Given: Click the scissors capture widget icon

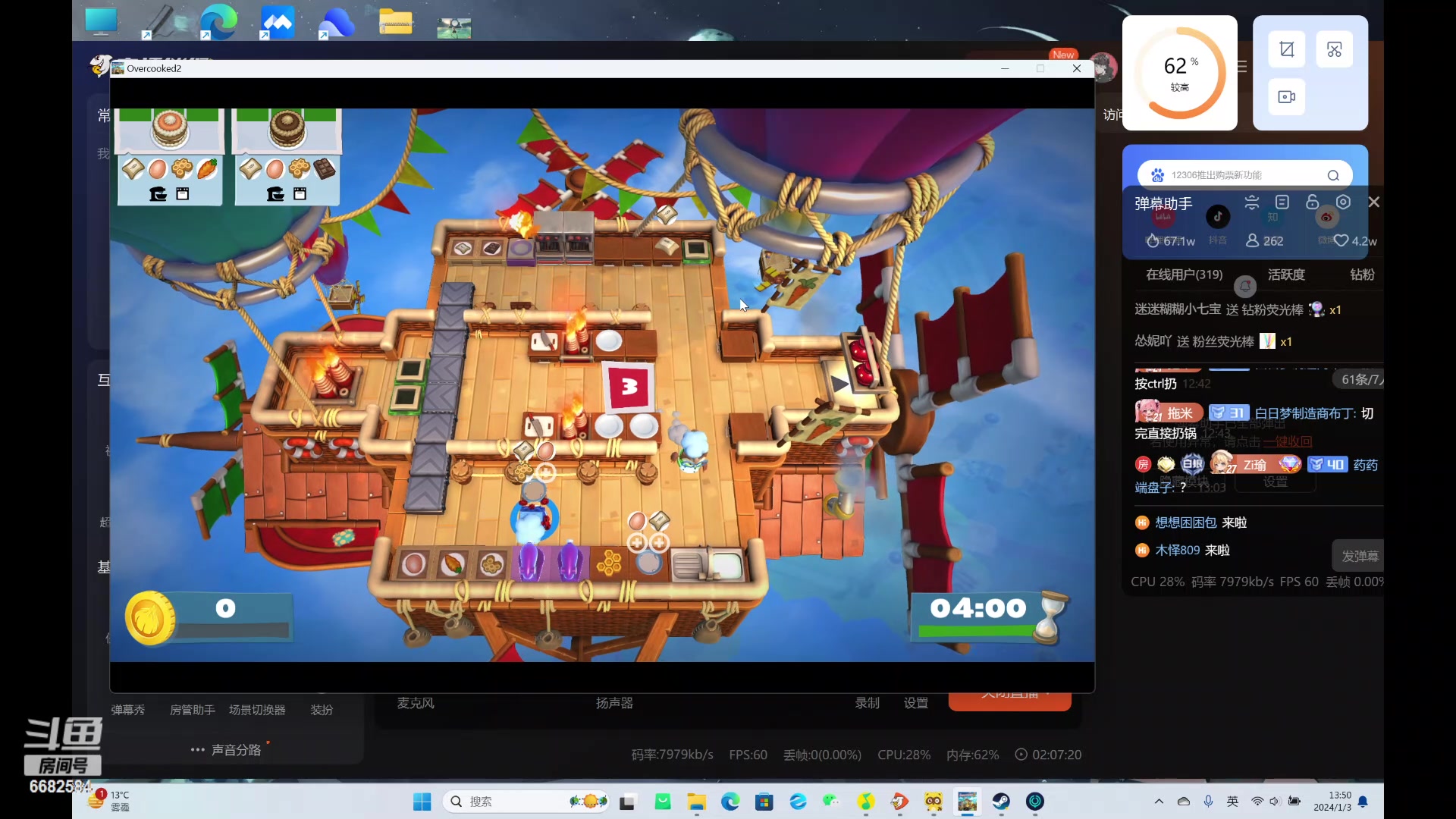Looking at the screenshot, I should point(1335,50).
